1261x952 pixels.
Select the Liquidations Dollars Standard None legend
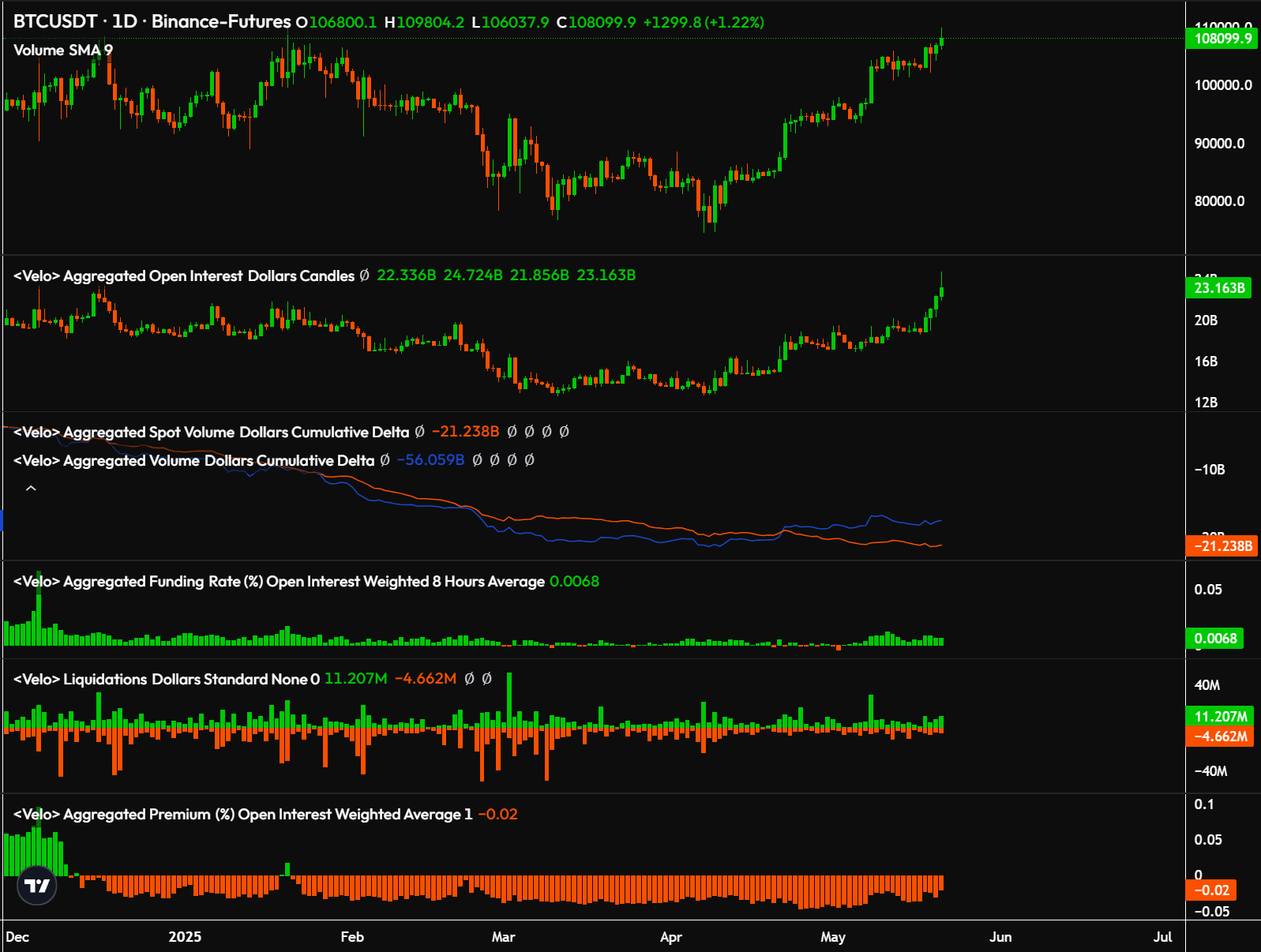(x=167, y=680)
